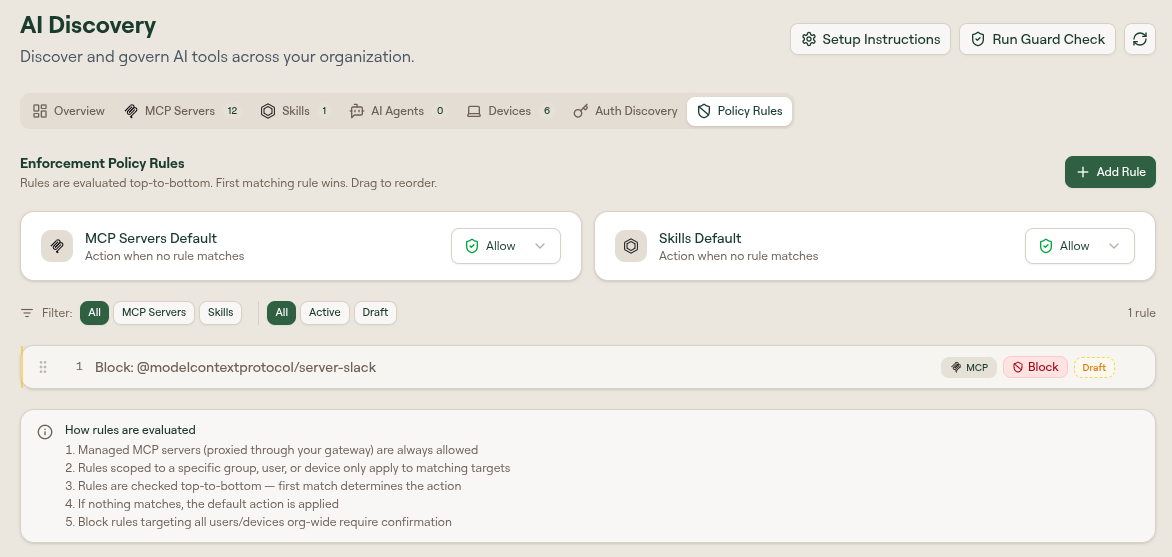Add a new rule
This screenshot has height=557, width=1172.
coord(1110,172)
